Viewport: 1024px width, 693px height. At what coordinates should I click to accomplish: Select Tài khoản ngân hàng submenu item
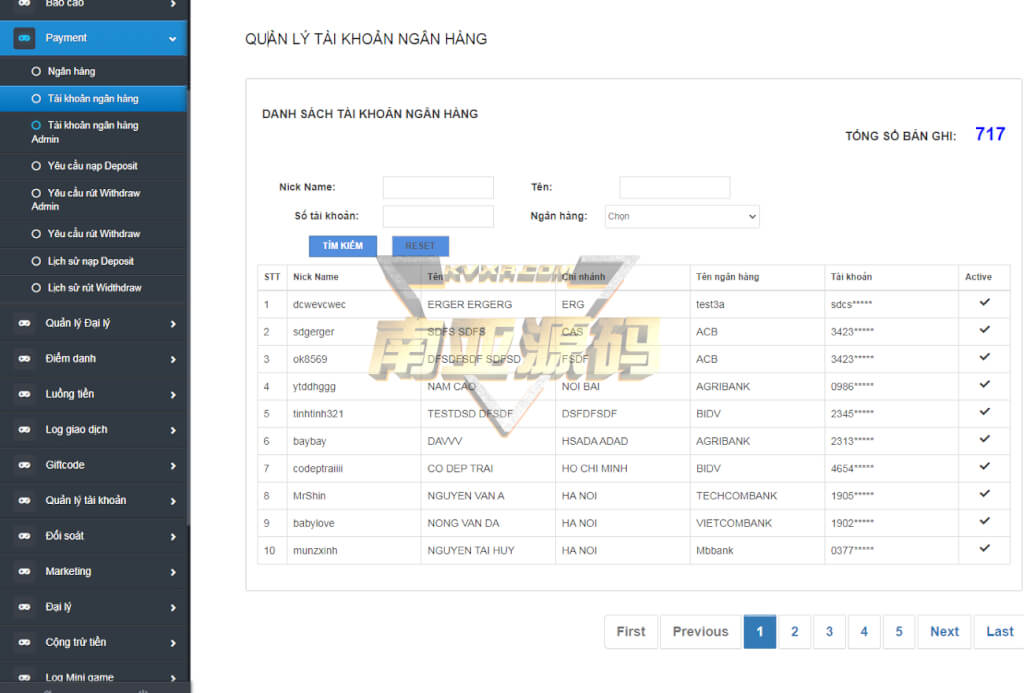click(93, 99)
